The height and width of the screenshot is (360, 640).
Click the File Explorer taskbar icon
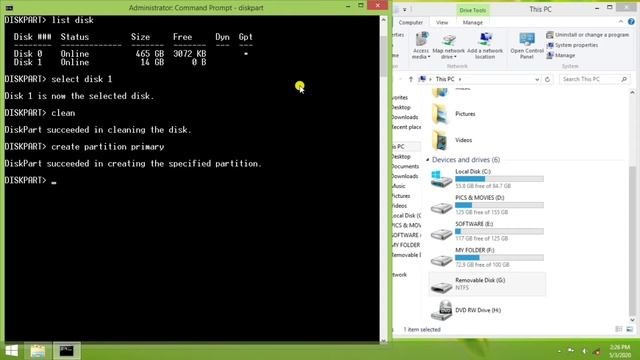(38, 351)
